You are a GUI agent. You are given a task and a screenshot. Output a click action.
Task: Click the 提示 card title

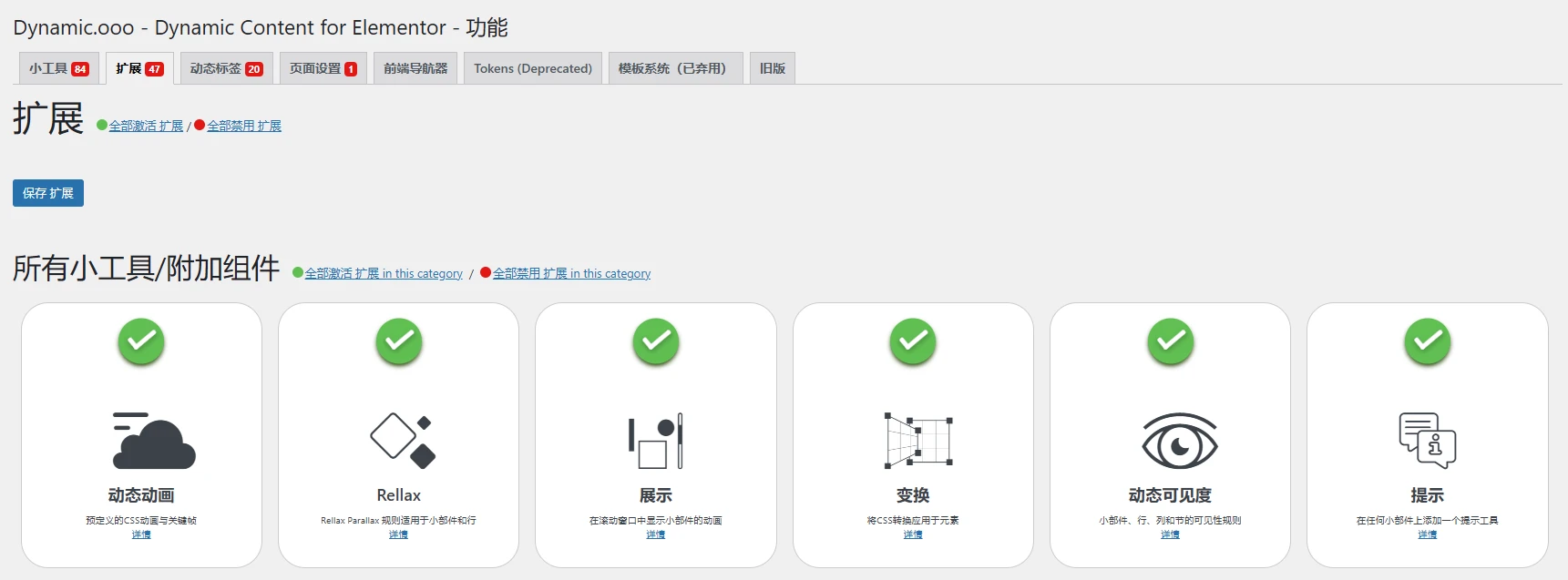click(x=1428, y=495)
